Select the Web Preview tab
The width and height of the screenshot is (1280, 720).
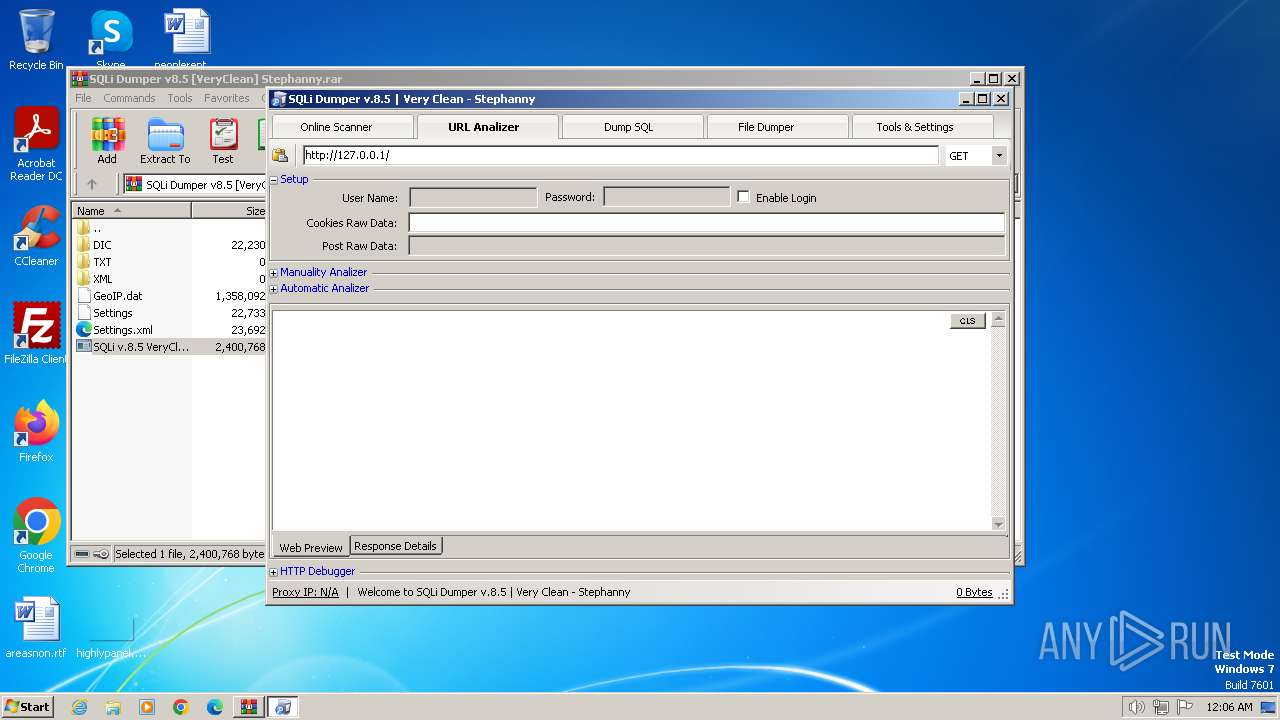coord(310,547)
